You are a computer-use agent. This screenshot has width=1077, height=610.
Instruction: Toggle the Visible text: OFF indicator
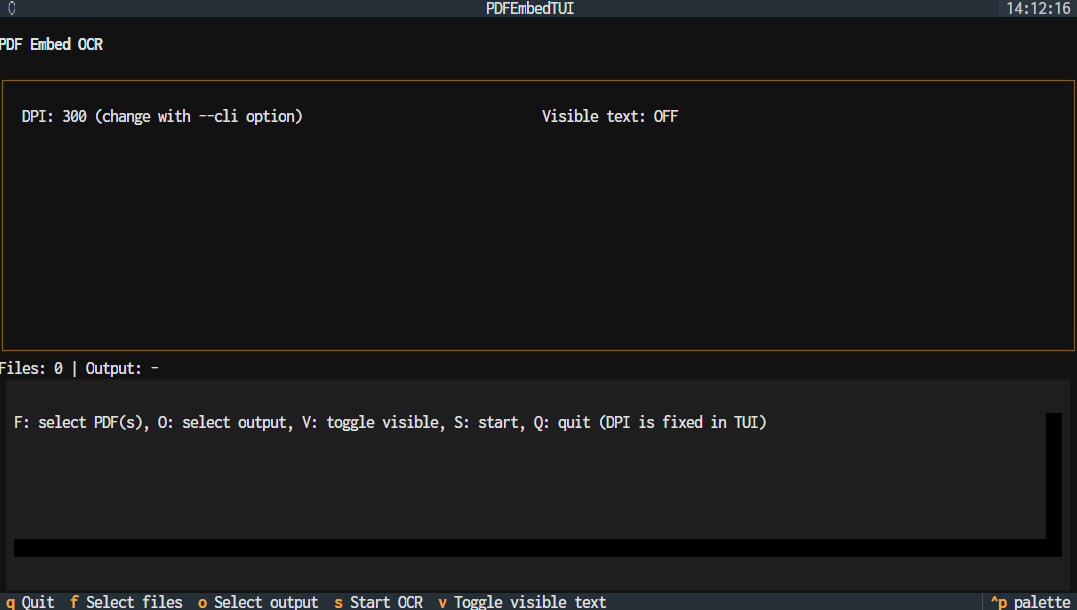[x=609, y=116]
